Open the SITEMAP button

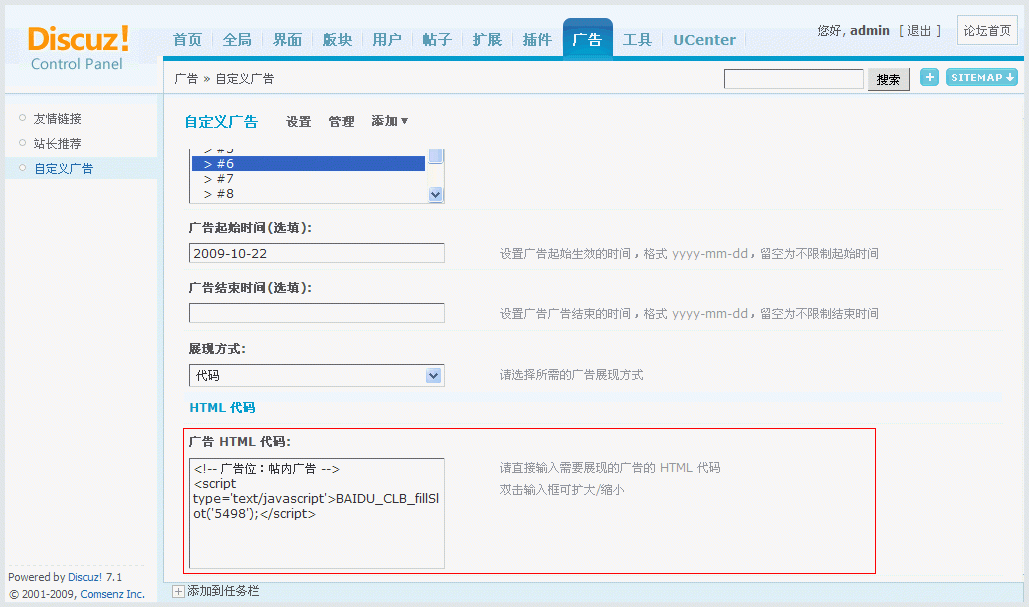982,77
